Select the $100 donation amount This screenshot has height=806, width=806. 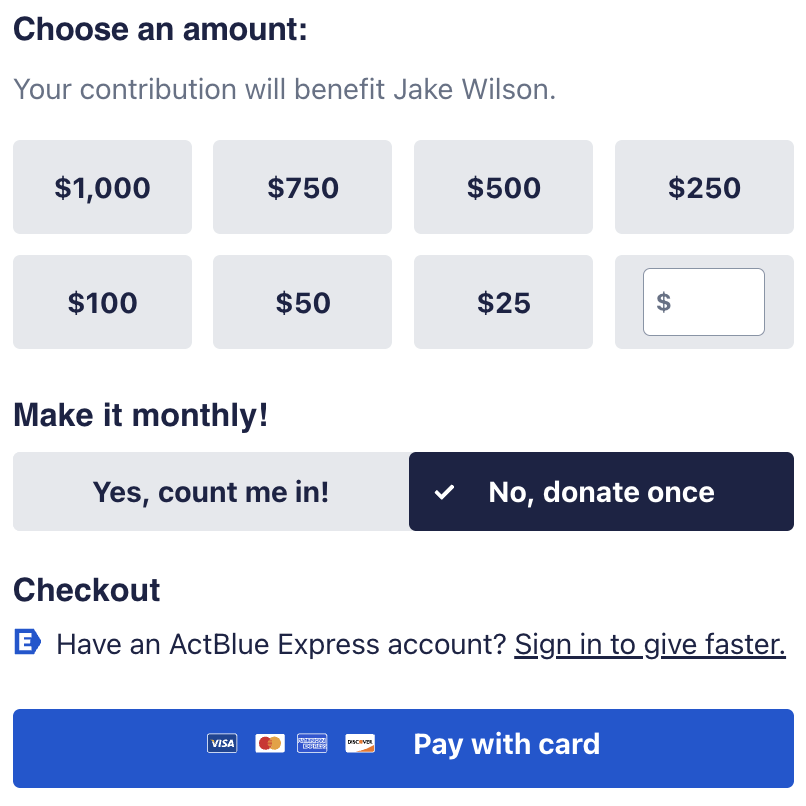point(101,302)
